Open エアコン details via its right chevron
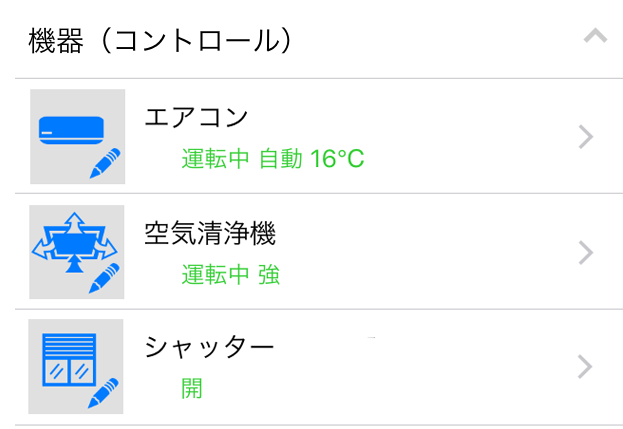 587,137
